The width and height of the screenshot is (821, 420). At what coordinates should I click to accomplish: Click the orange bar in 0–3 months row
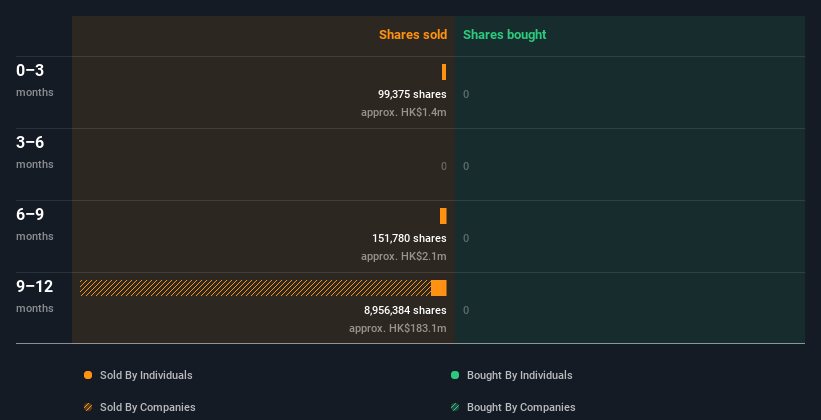coord(444,72)
